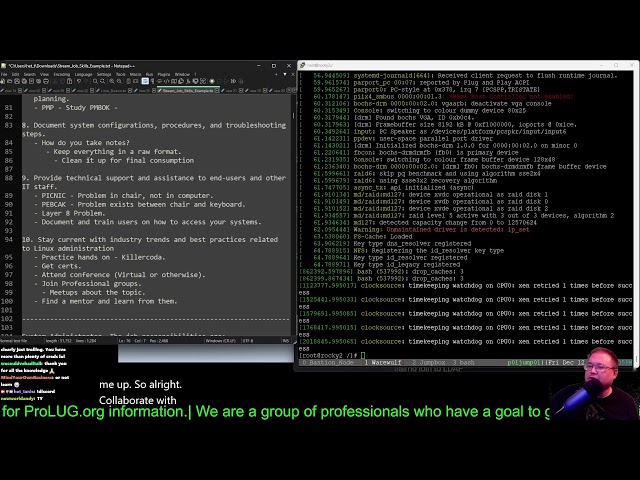Viewport: 640px width, 480px height.
Task: Click Run Macro Multiple Times icon
Action: [x=233, y=81]
